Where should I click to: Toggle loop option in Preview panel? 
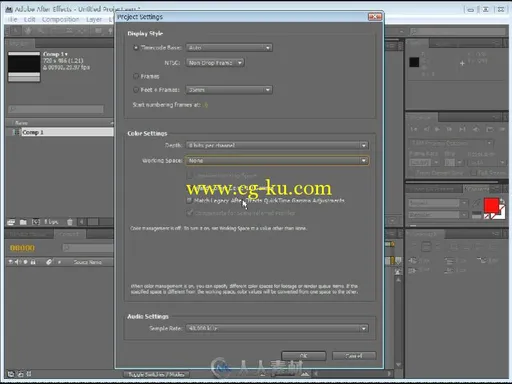tap(490, 129)
